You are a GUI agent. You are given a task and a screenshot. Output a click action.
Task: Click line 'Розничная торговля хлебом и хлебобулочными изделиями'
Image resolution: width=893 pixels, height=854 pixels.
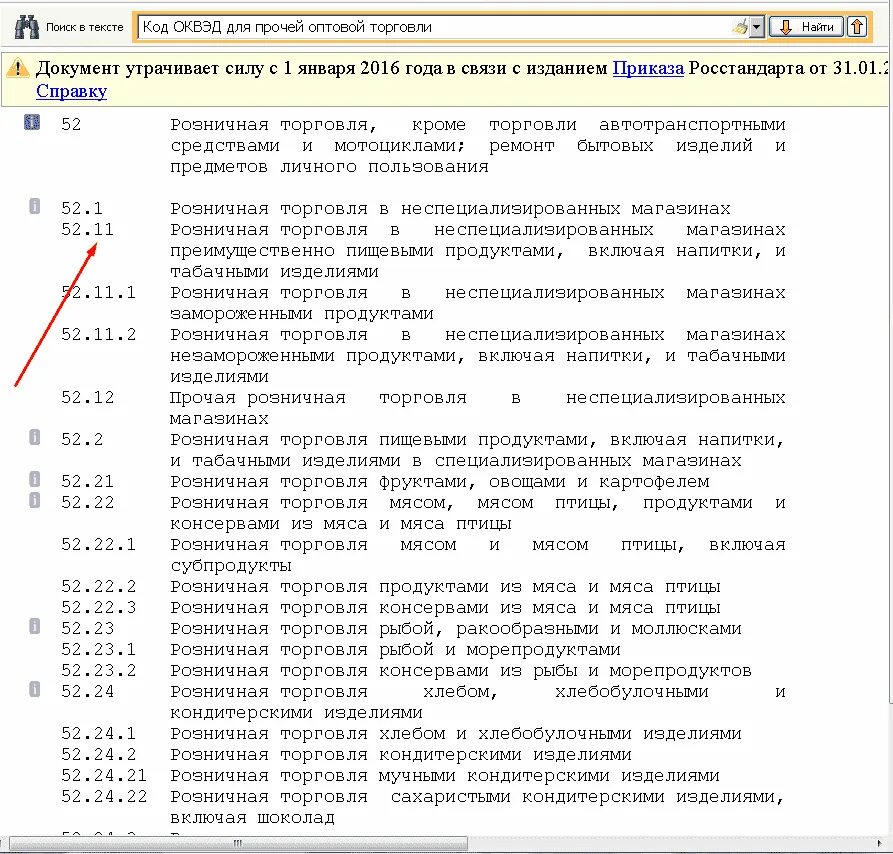(456, 734)
